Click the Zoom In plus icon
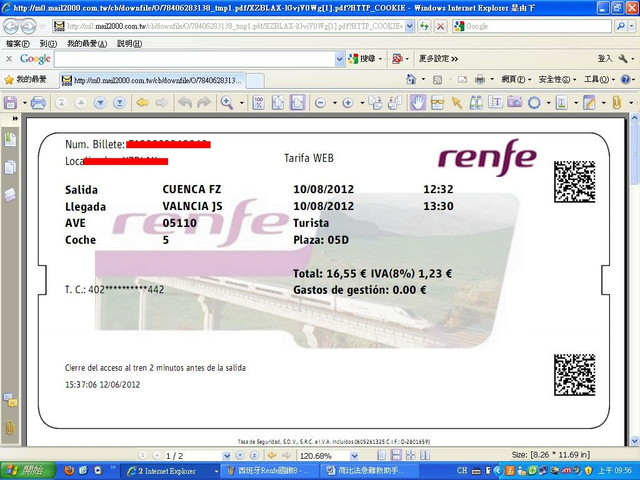The image size is (640, 480). [348, 103]
